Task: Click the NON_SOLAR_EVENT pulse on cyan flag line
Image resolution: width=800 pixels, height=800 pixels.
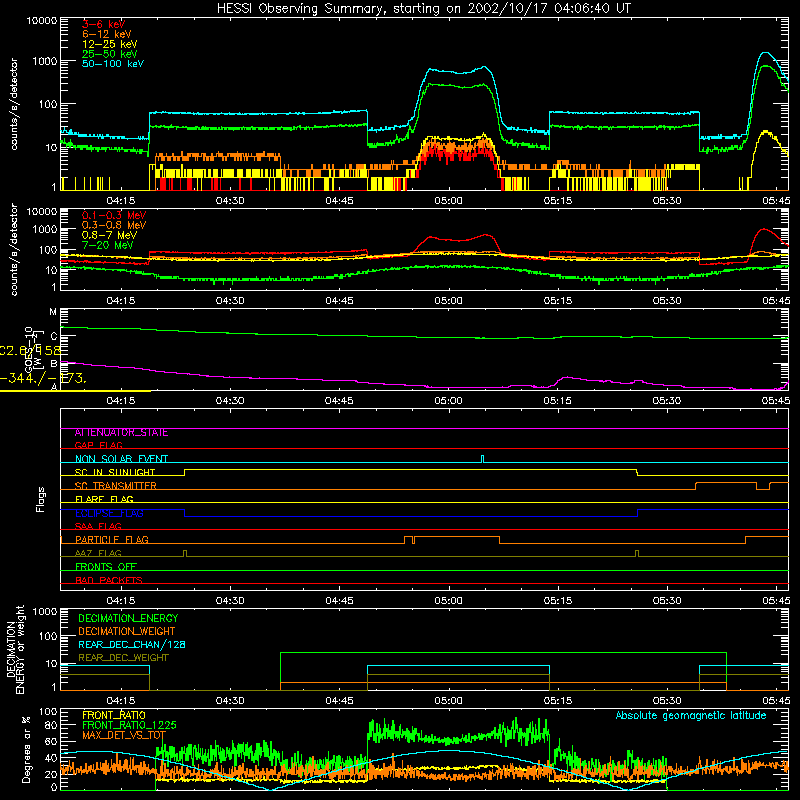Action: pyautogui.click(x=483, y=459)
